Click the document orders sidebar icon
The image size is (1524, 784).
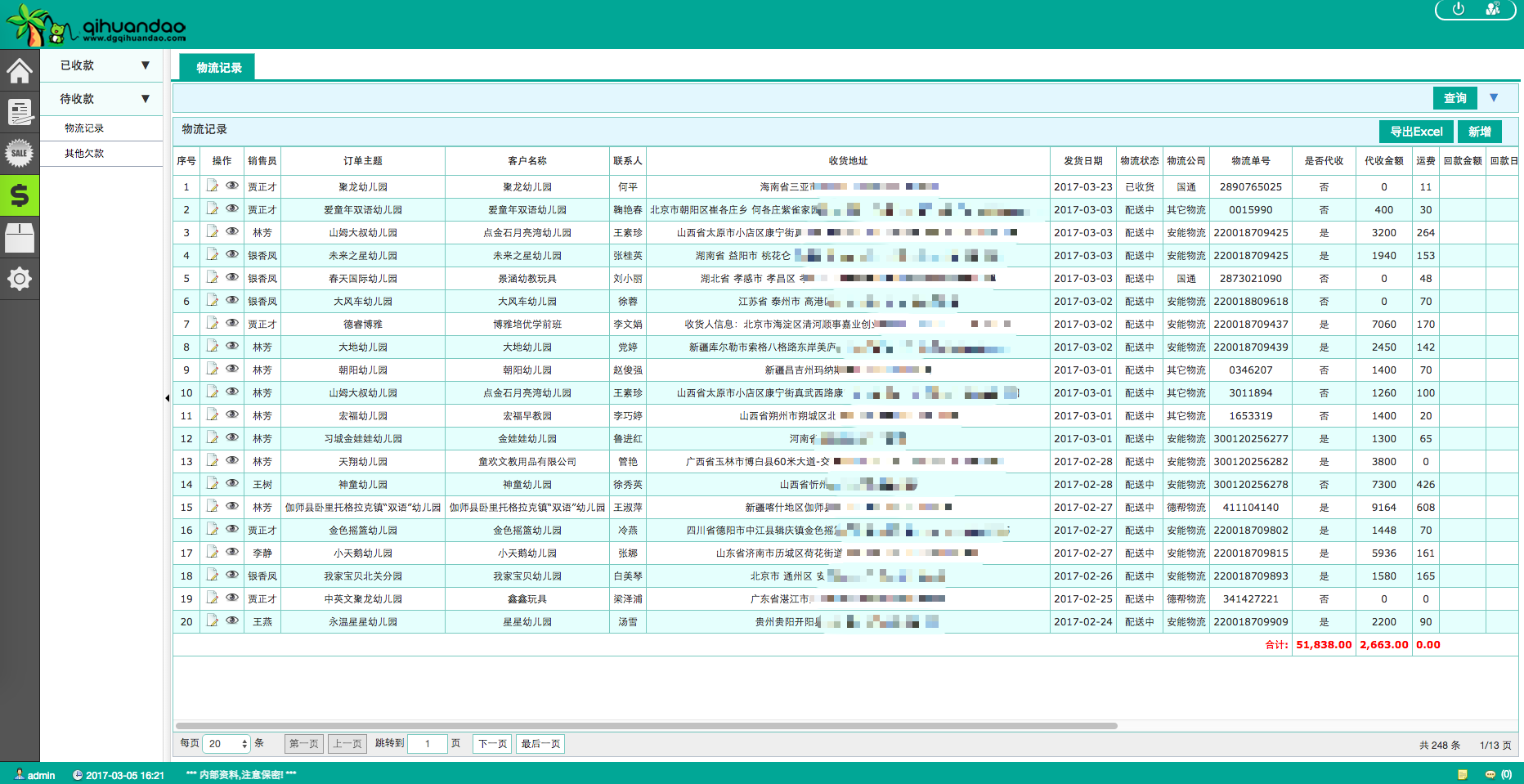[20, 112]
